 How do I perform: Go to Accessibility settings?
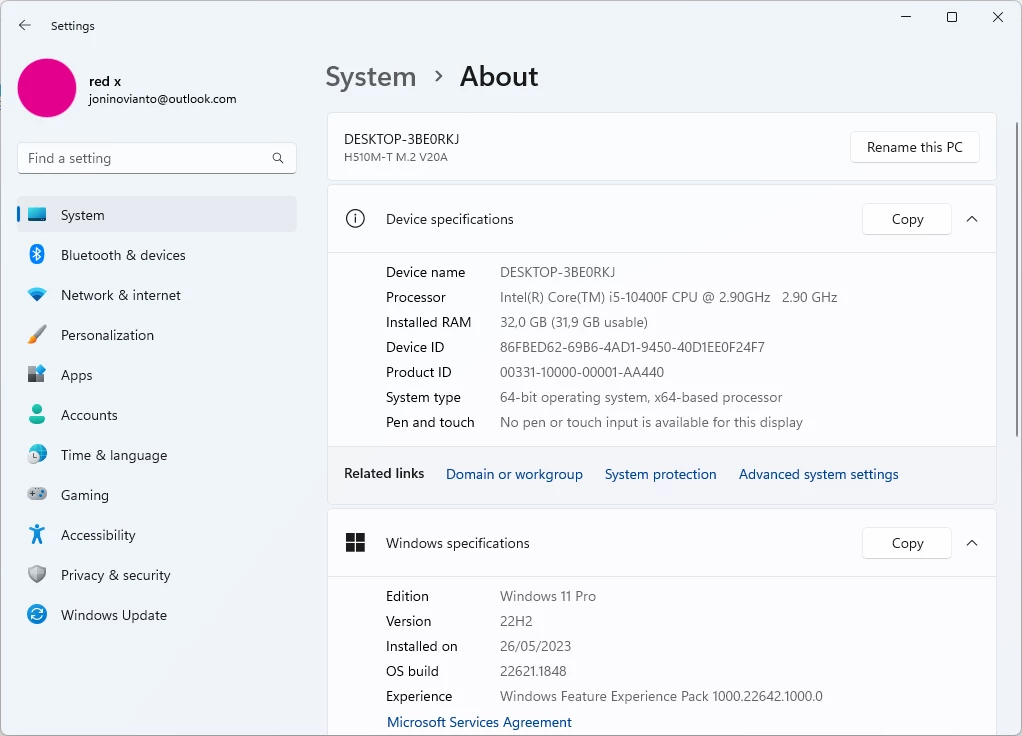point(156,535)
